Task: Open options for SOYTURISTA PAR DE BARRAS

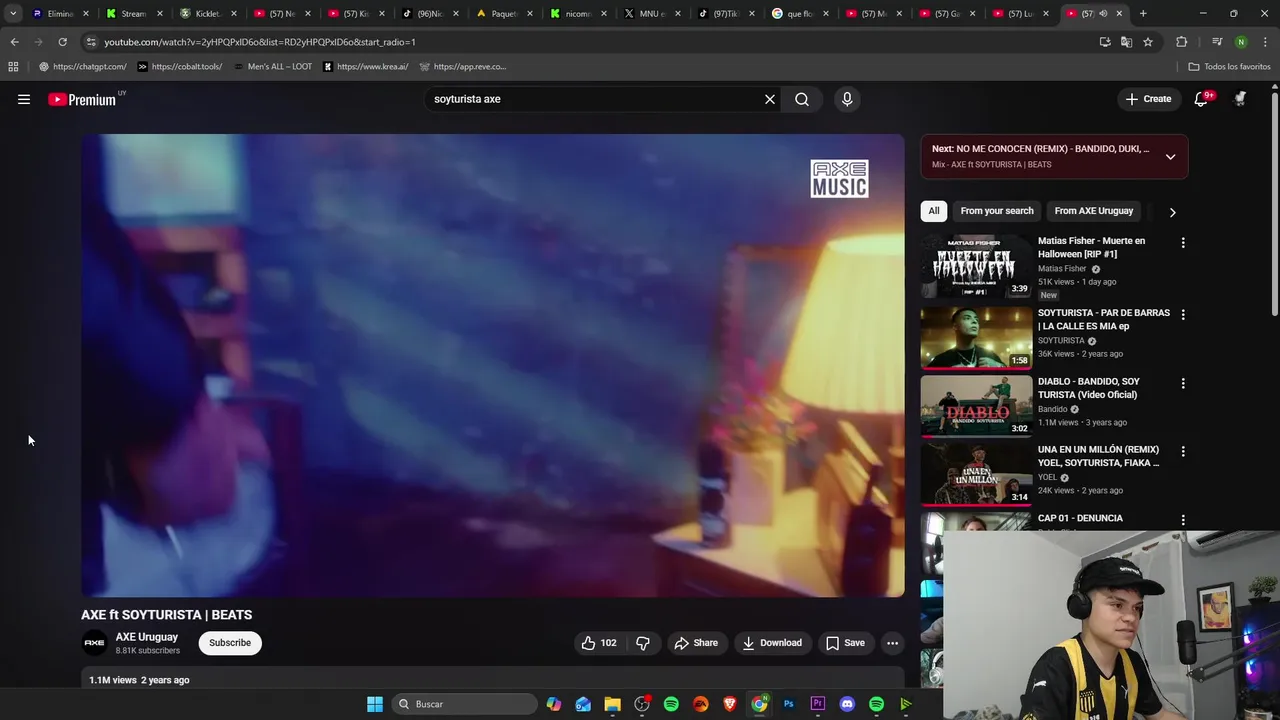Action: pos(1183,315)
